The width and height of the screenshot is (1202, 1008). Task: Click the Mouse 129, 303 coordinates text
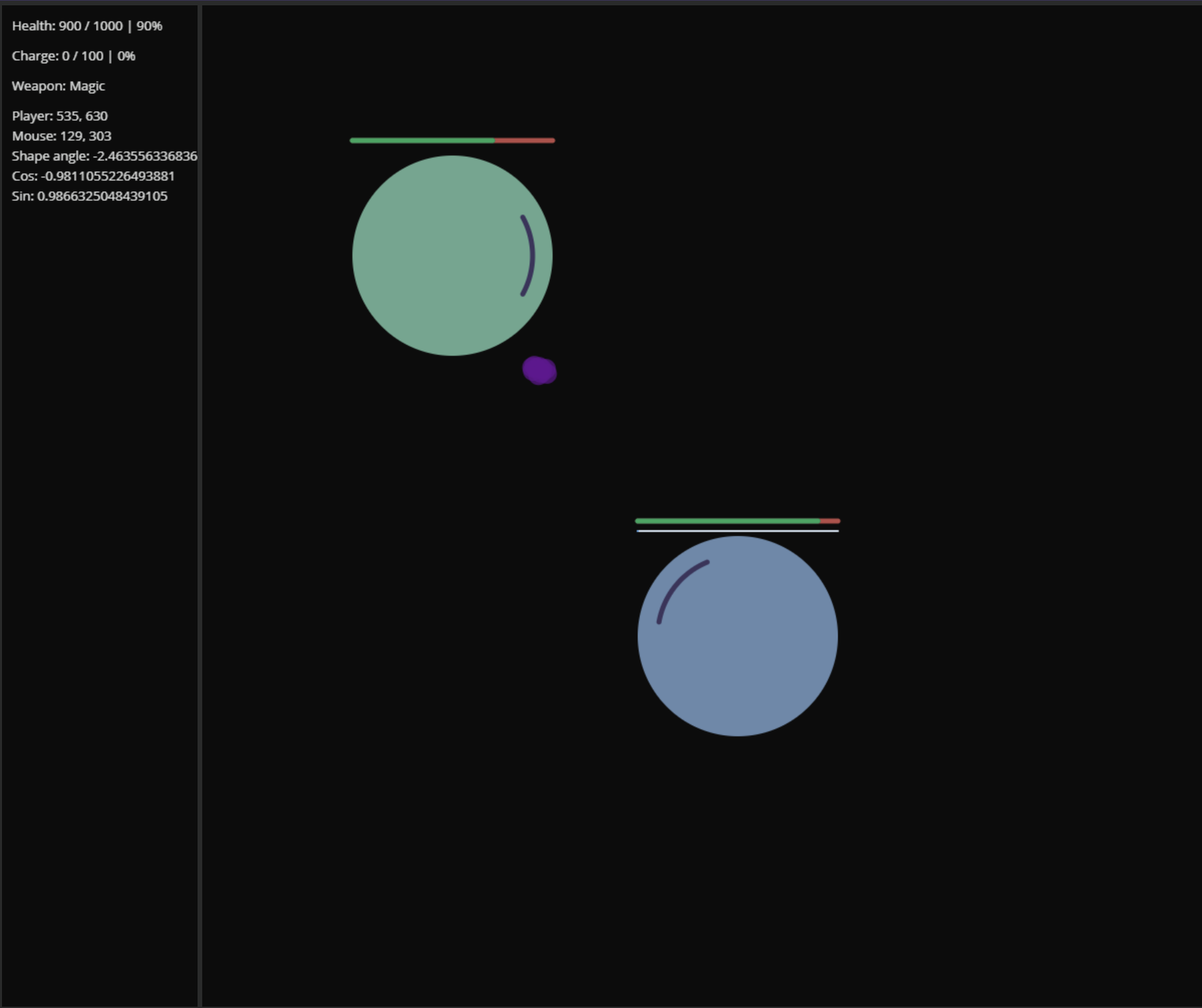(x=61, y=136)
